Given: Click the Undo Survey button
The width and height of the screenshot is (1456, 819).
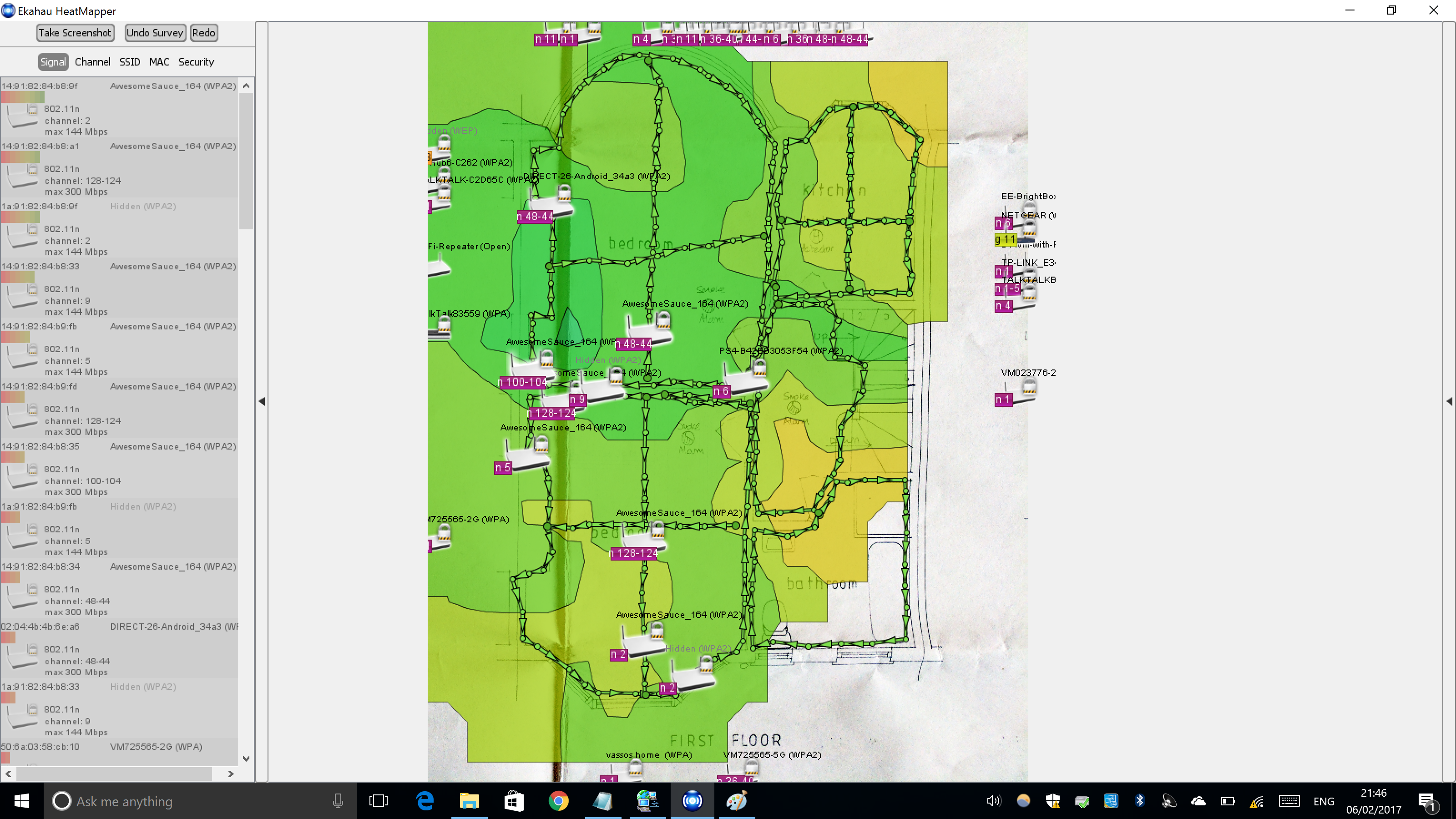Looking at the screenshot, I should [155, 33].
